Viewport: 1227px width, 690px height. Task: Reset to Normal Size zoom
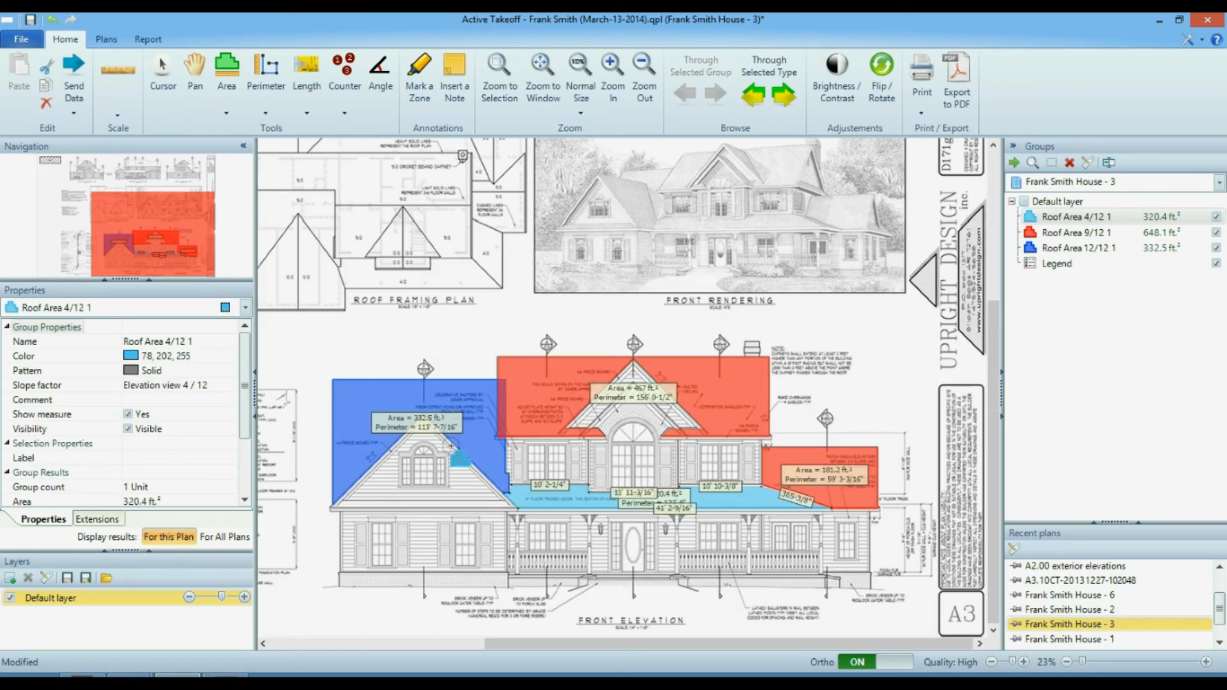tap(580, 77)
